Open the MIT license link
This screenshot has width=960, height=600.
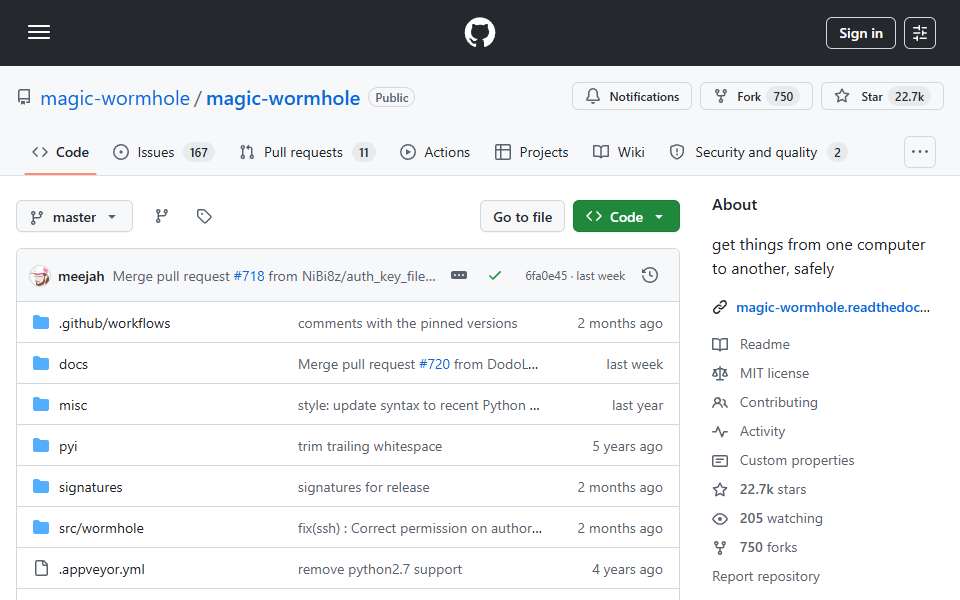click(774, 373)
